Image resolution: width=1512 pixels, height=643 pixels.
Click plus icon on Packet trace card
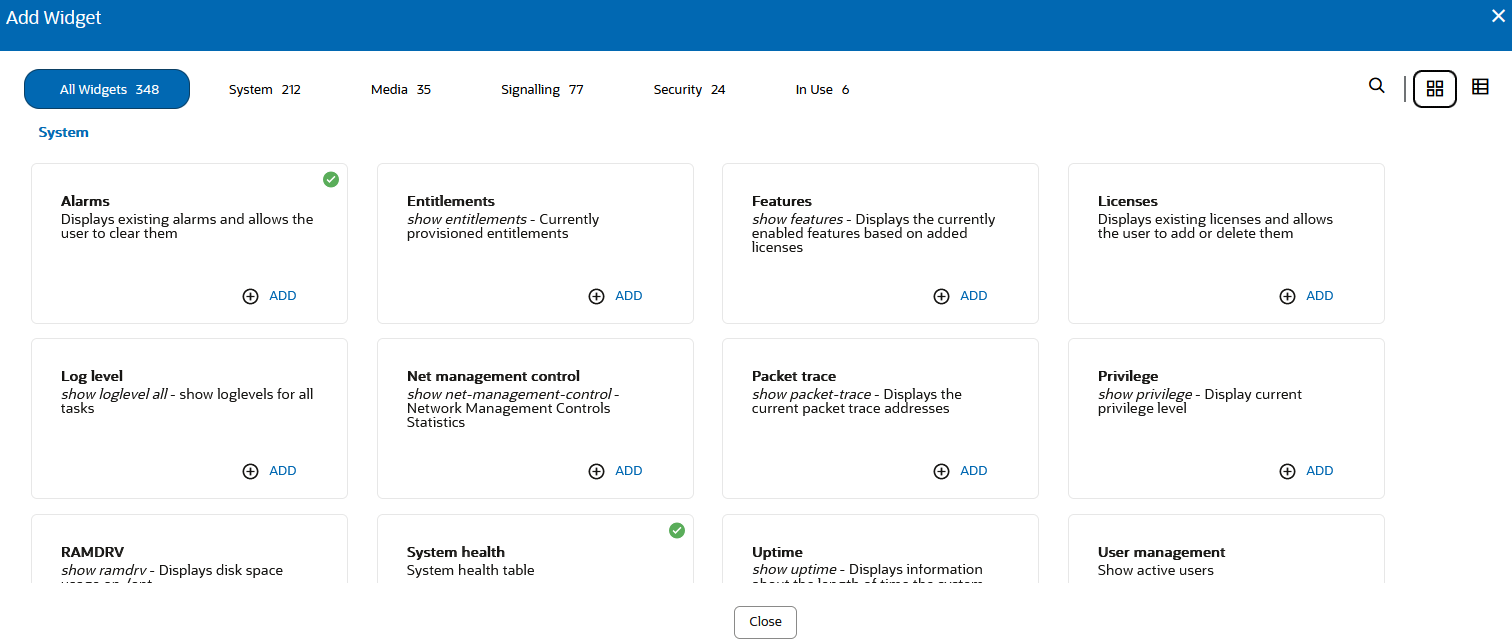pos(941,471)
